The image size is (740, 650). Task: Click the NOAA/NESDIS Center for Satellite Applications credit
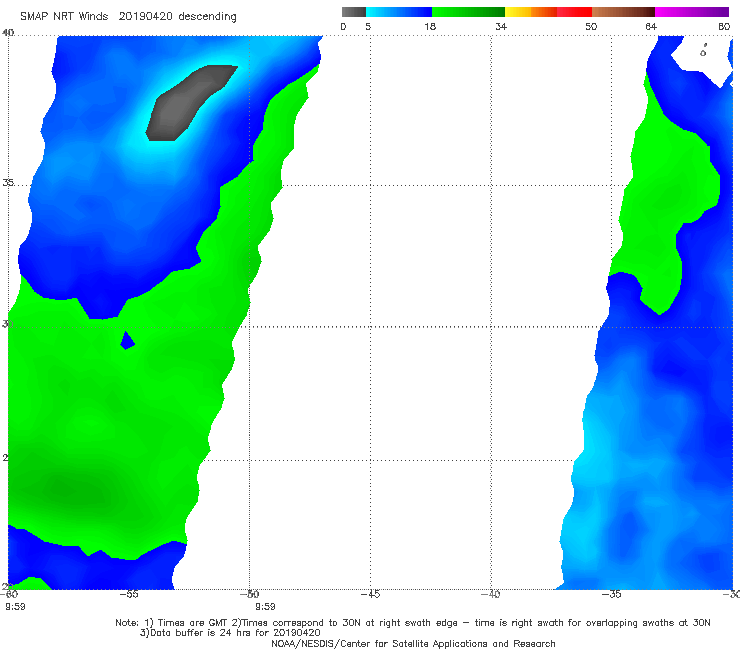[413, 644]
